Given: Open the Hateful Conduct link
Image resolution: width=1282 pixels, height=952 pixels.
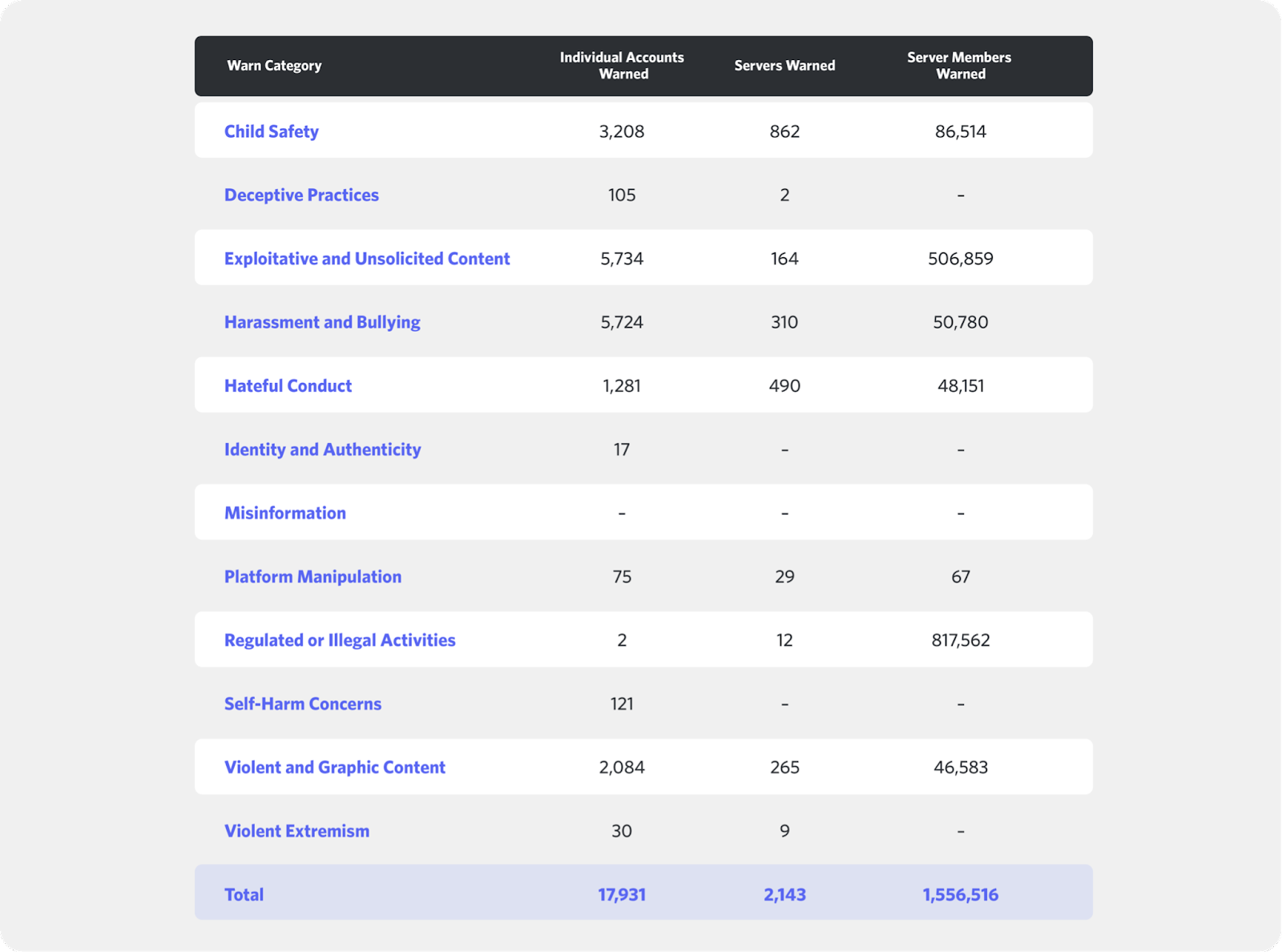Looking at the screenshot, I should coord(288,385).
